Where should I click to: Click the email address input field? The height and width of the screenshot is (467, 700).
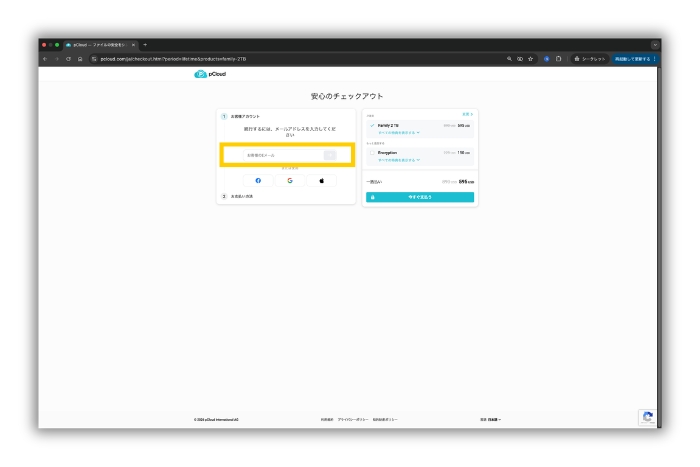272,155
